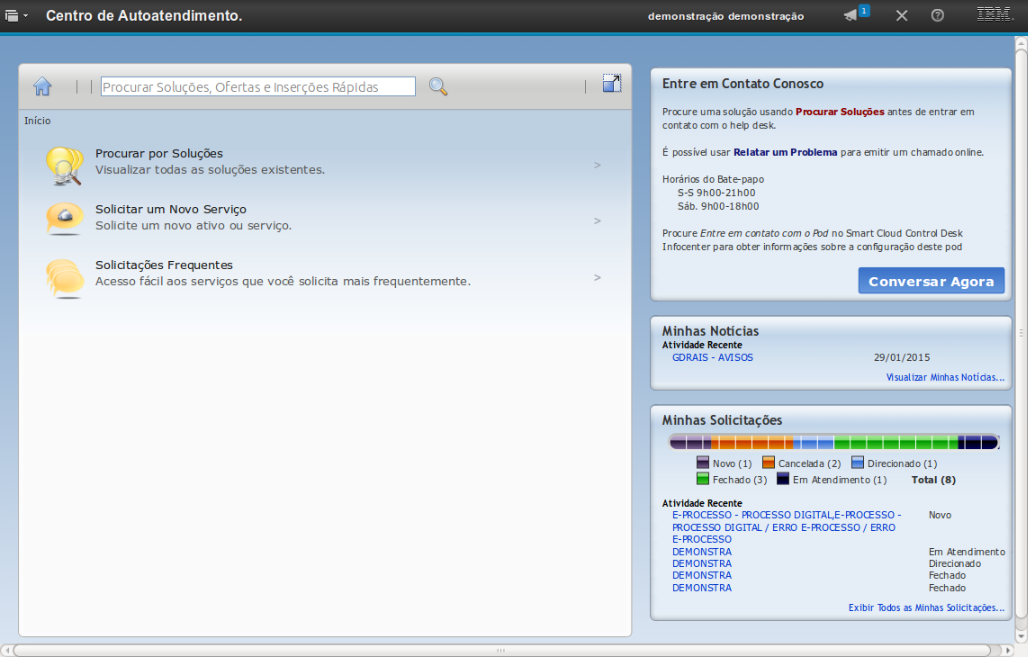Click the Procurar Soluções search input field
Image resolution: width=1028 pixels, height=657 pixels.
click(258, 87)
